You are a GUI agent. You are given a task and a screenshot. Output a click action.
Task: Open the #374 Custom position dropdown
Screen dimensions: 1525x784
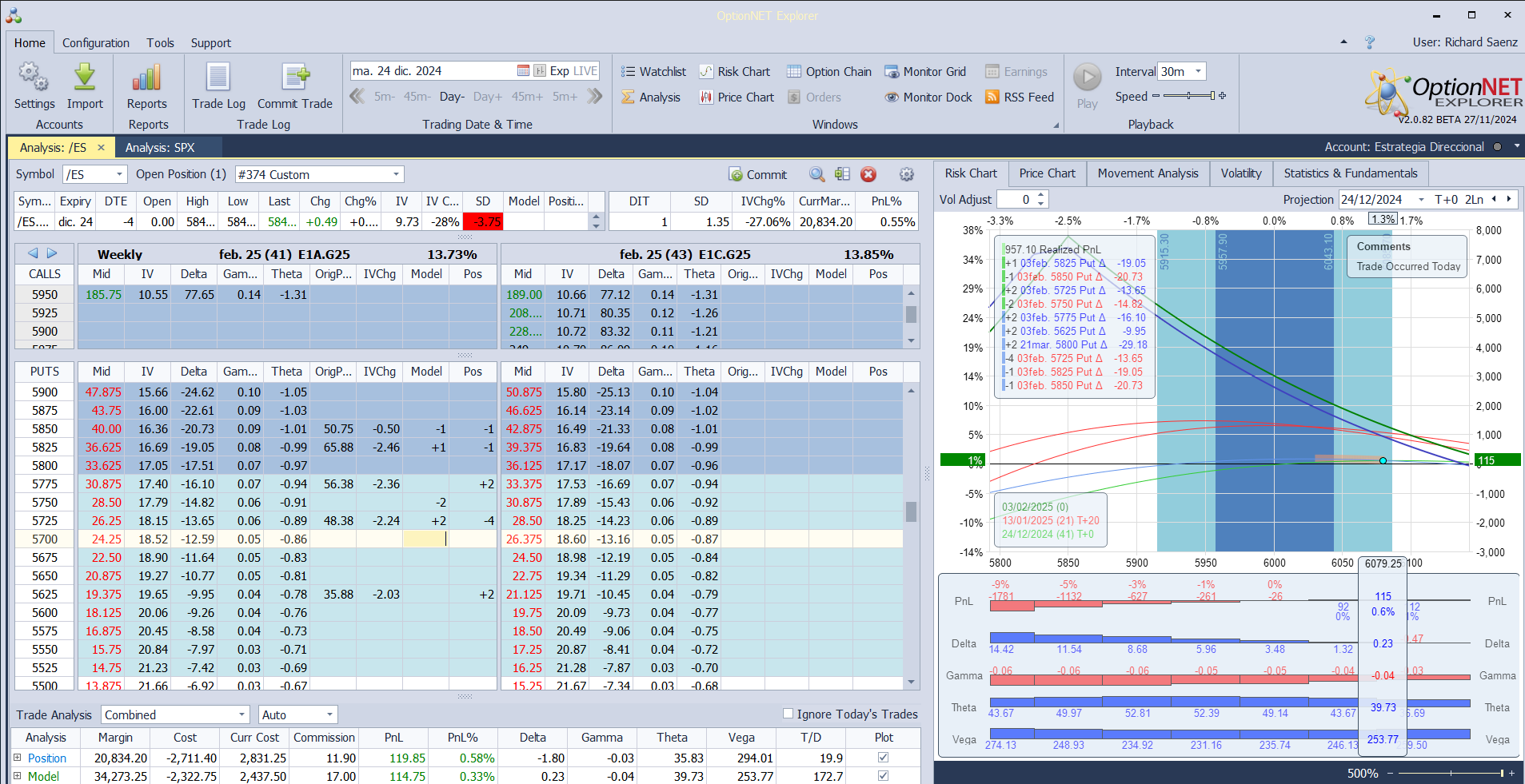point(396,174)
